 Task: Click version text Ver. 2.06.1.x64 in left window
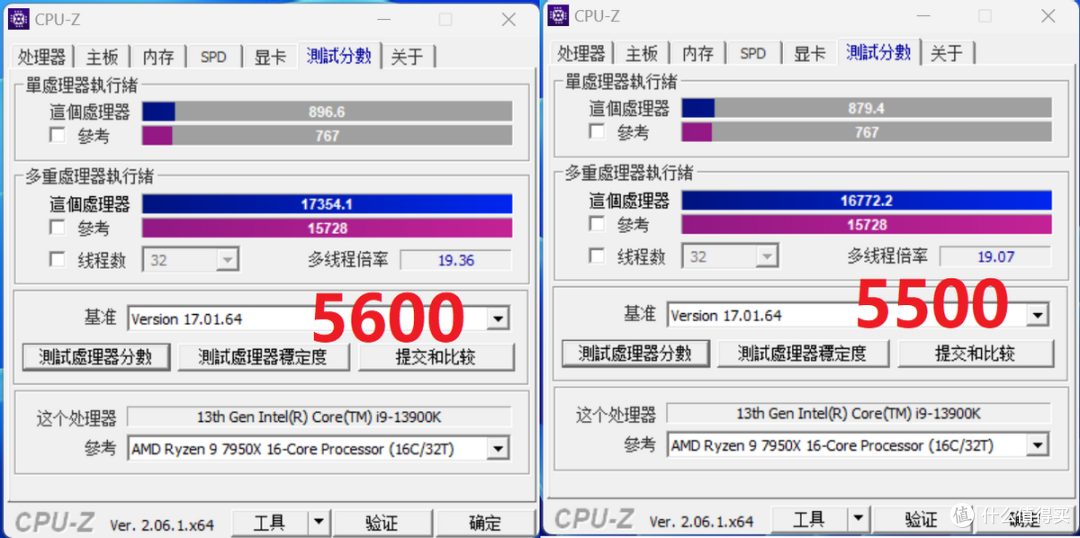tap(164, 524)
